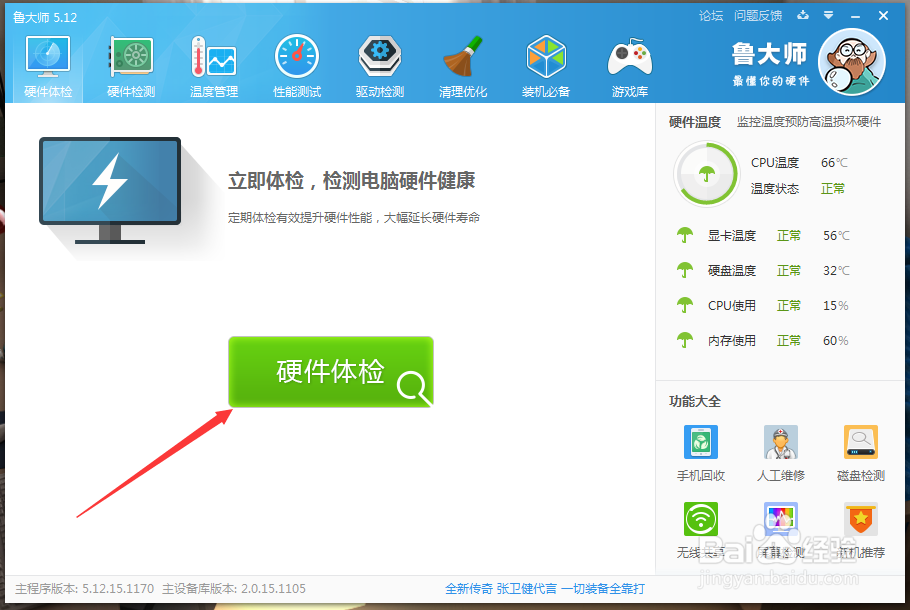Open the 人工维修 technician icon
Screen dimensions: 910x610
pyautogui.click(x=781, y=442)
